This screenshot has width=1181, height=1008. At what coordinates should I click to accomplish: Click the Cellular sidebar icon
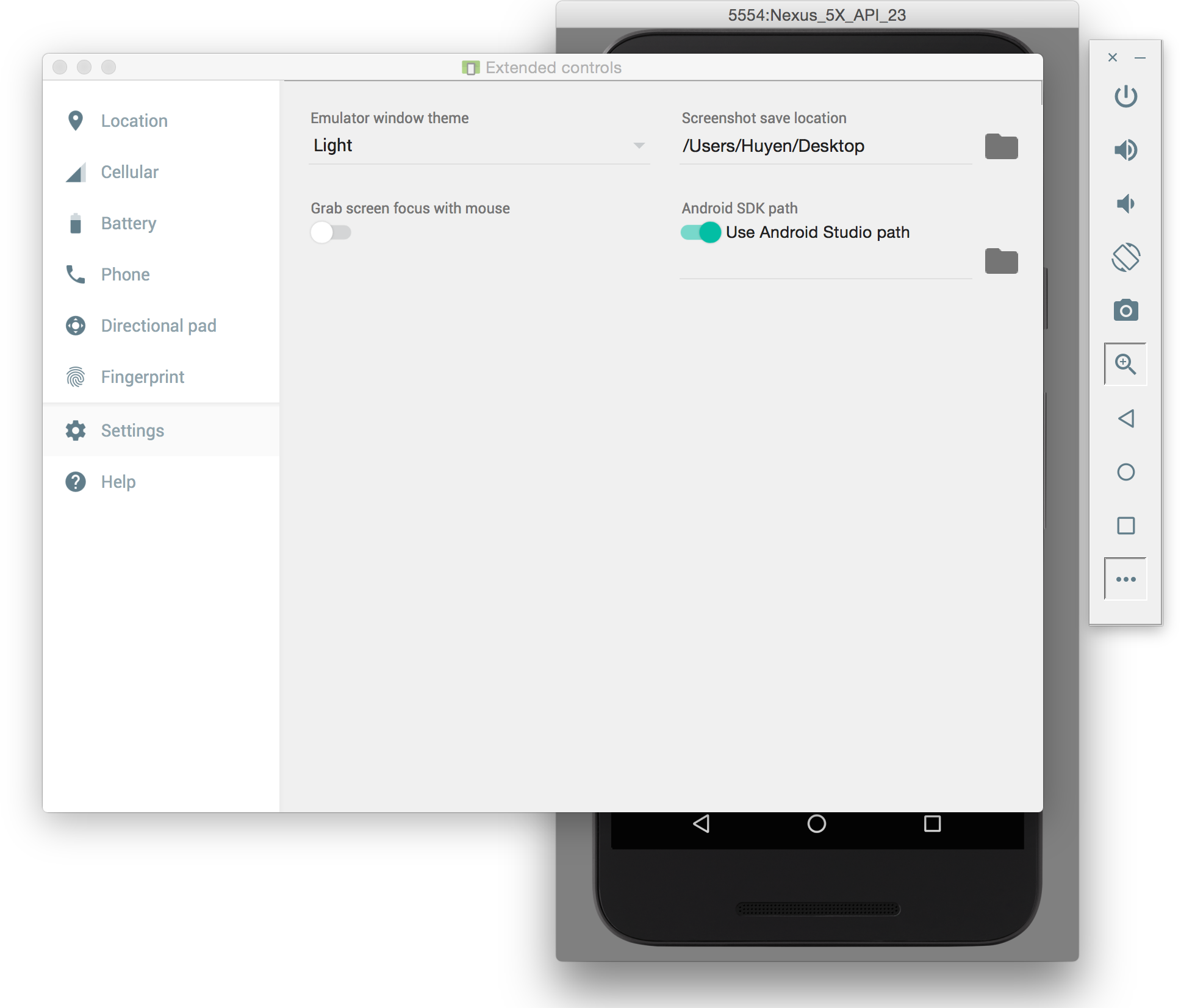(x=75, y=172)
